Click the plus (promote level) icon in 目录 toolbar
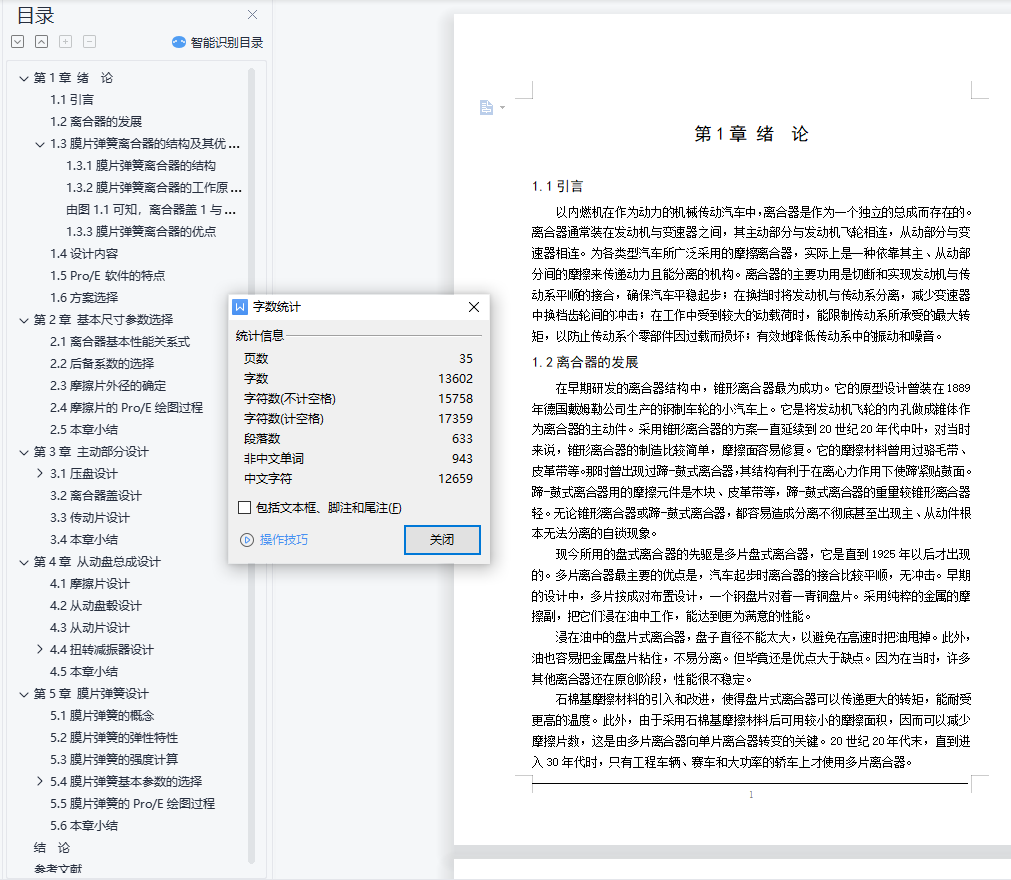 pos(65,42)
